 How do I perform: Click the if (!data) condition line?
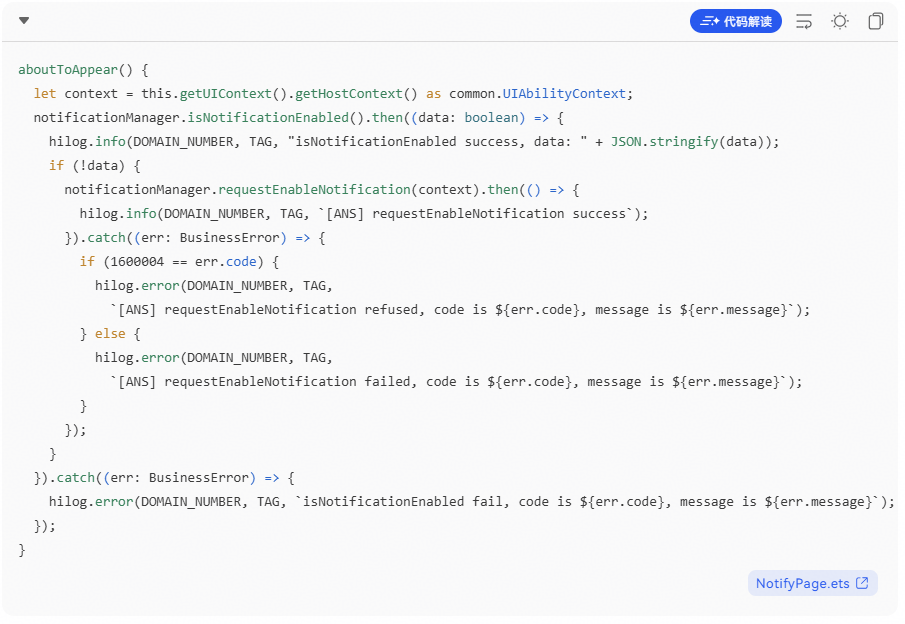click(x=95, y=166)
